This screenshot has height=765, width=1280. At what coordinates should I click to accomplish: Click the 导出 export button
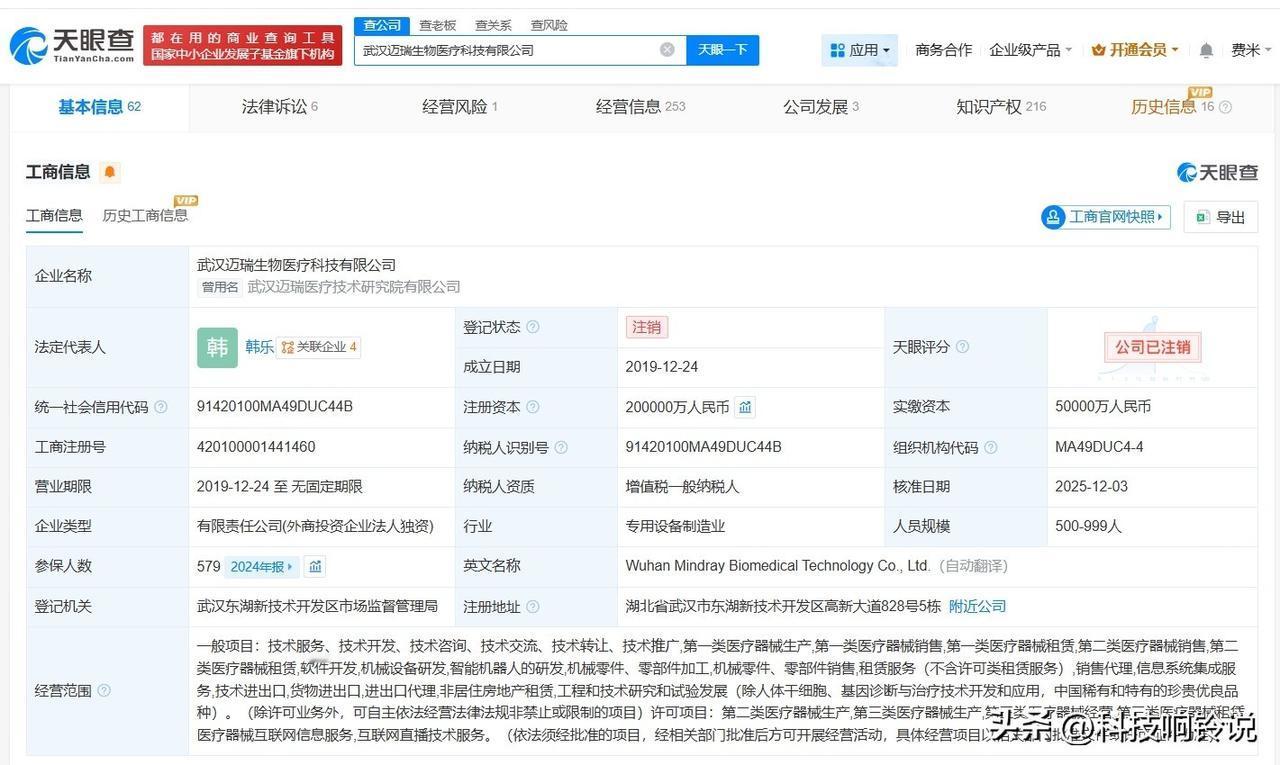coord(1221,217)
